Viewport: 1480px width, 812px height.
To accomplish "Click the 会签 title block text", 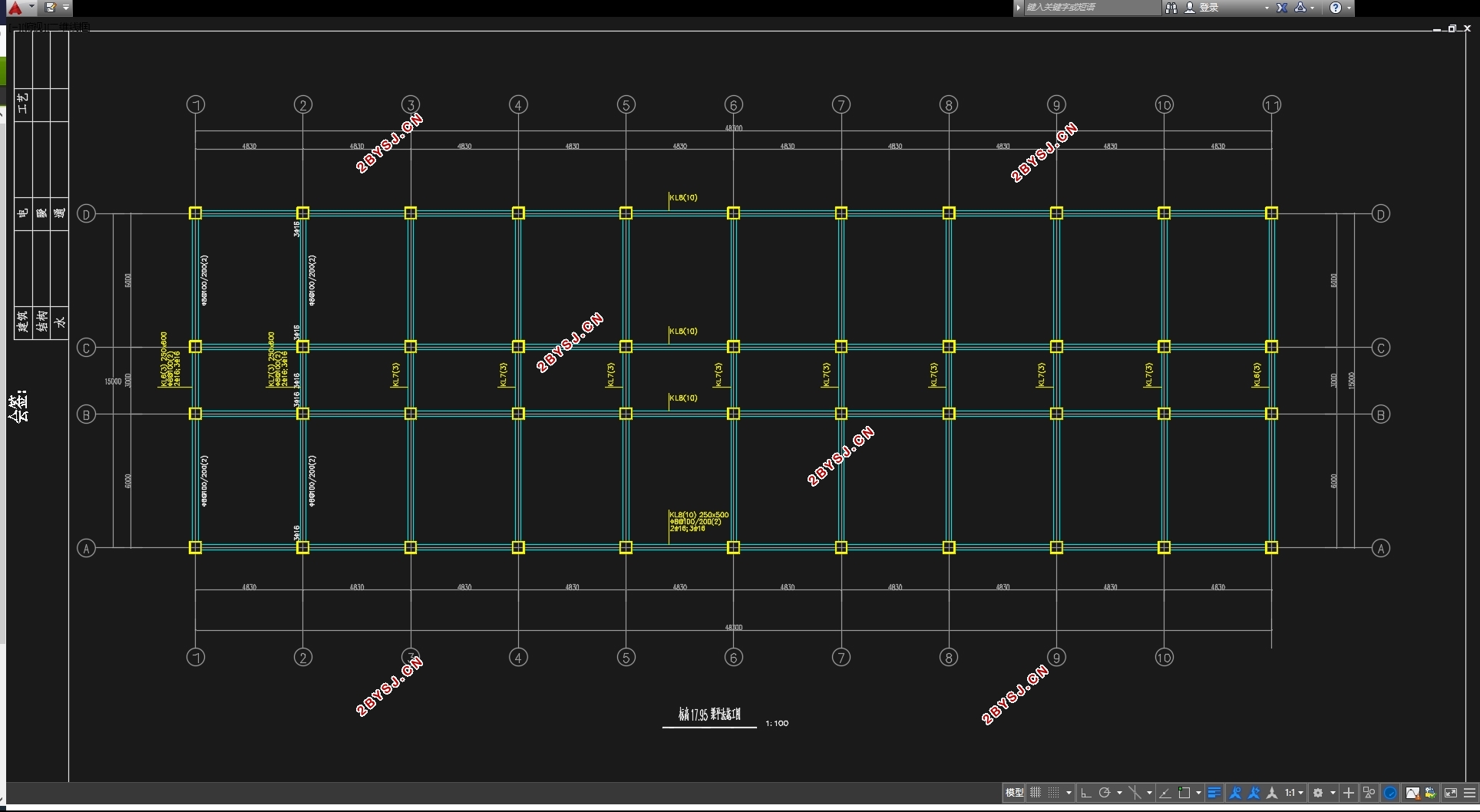I will click(18, 406).
